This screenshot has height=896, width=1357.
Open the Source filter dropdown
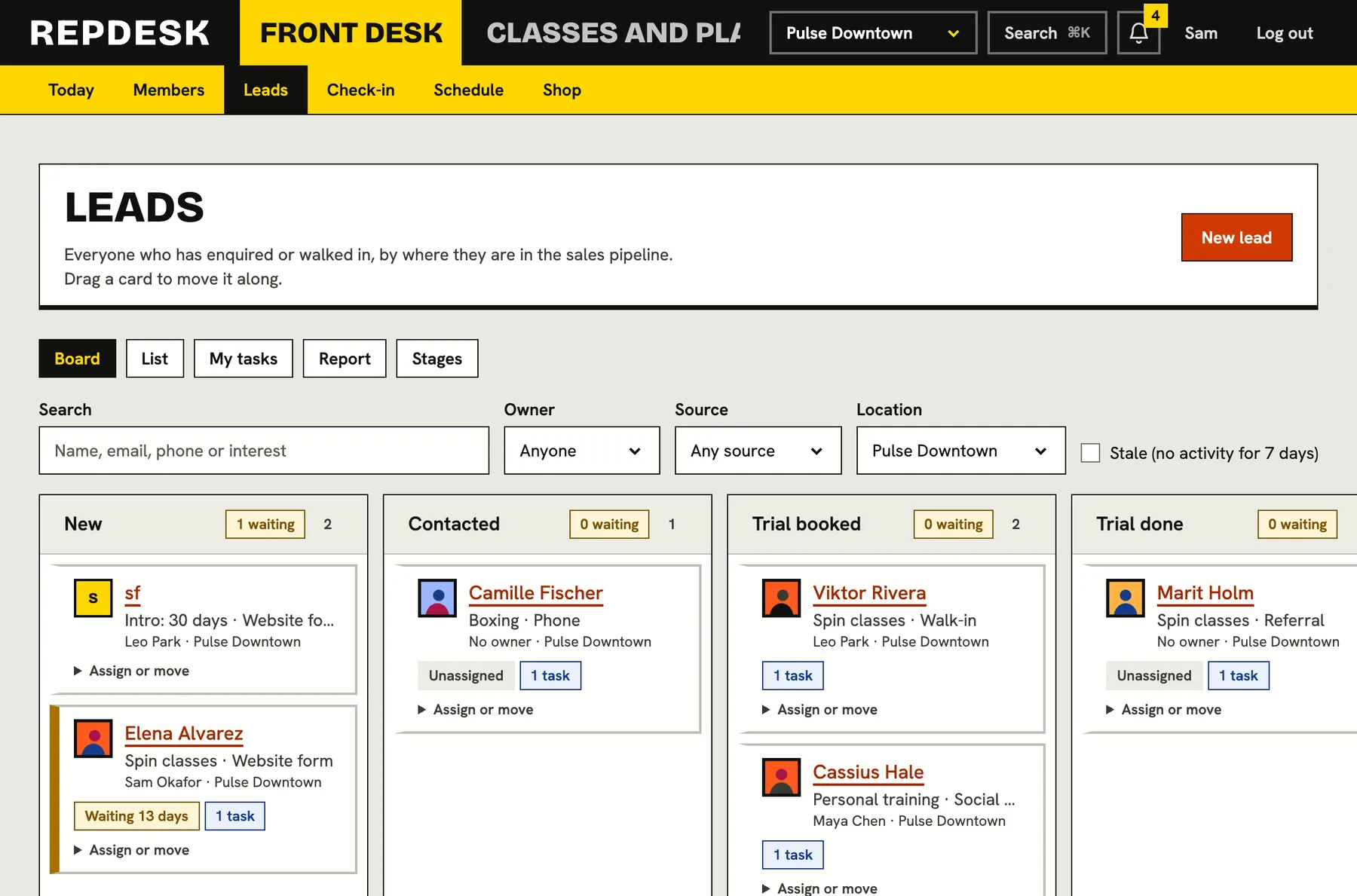point(758,451)
